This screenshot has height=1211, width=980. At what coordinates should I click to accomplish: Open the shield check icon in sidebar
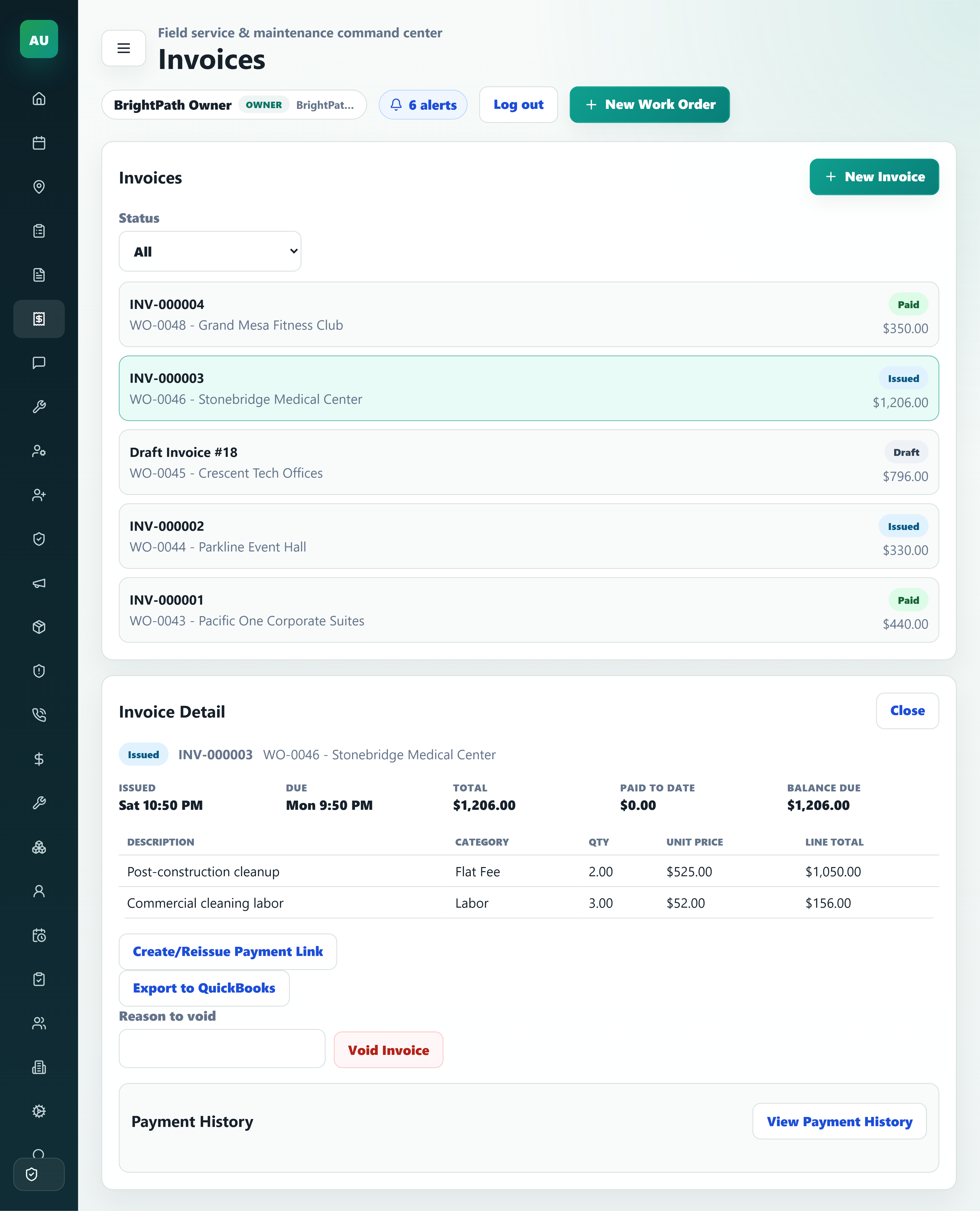coord(39,539)
